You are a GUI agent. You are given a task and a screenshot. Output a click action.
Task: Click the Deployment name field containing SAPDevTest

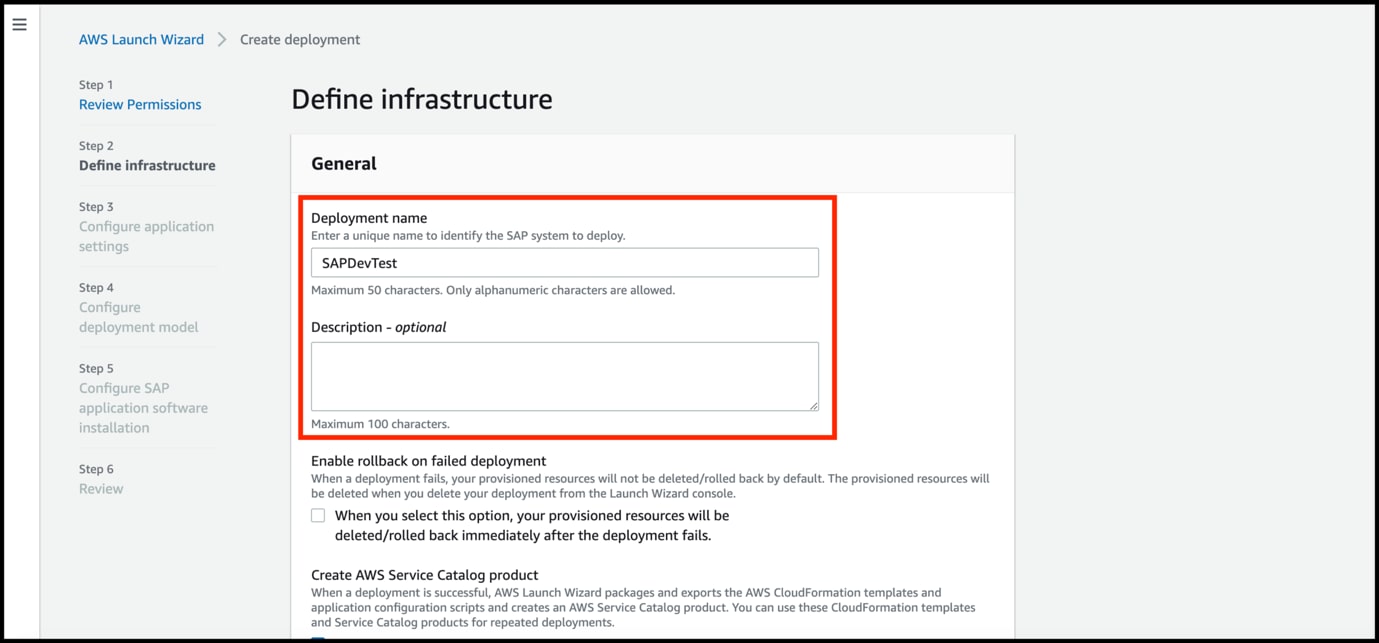coord(566,262)
